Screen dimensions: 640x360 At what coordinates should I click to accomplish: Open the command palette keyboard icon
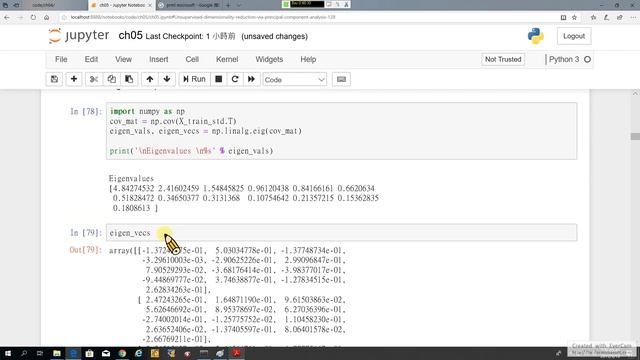coord(342,79)
